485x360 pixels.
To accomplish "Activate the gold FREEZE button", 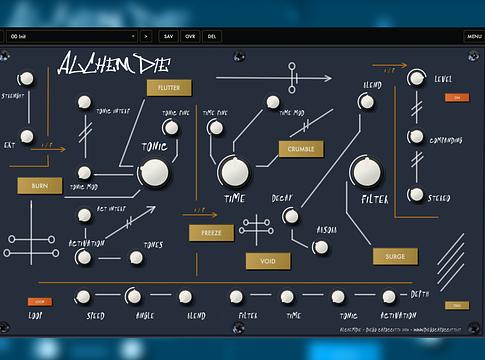I will (x=211, y=233).
